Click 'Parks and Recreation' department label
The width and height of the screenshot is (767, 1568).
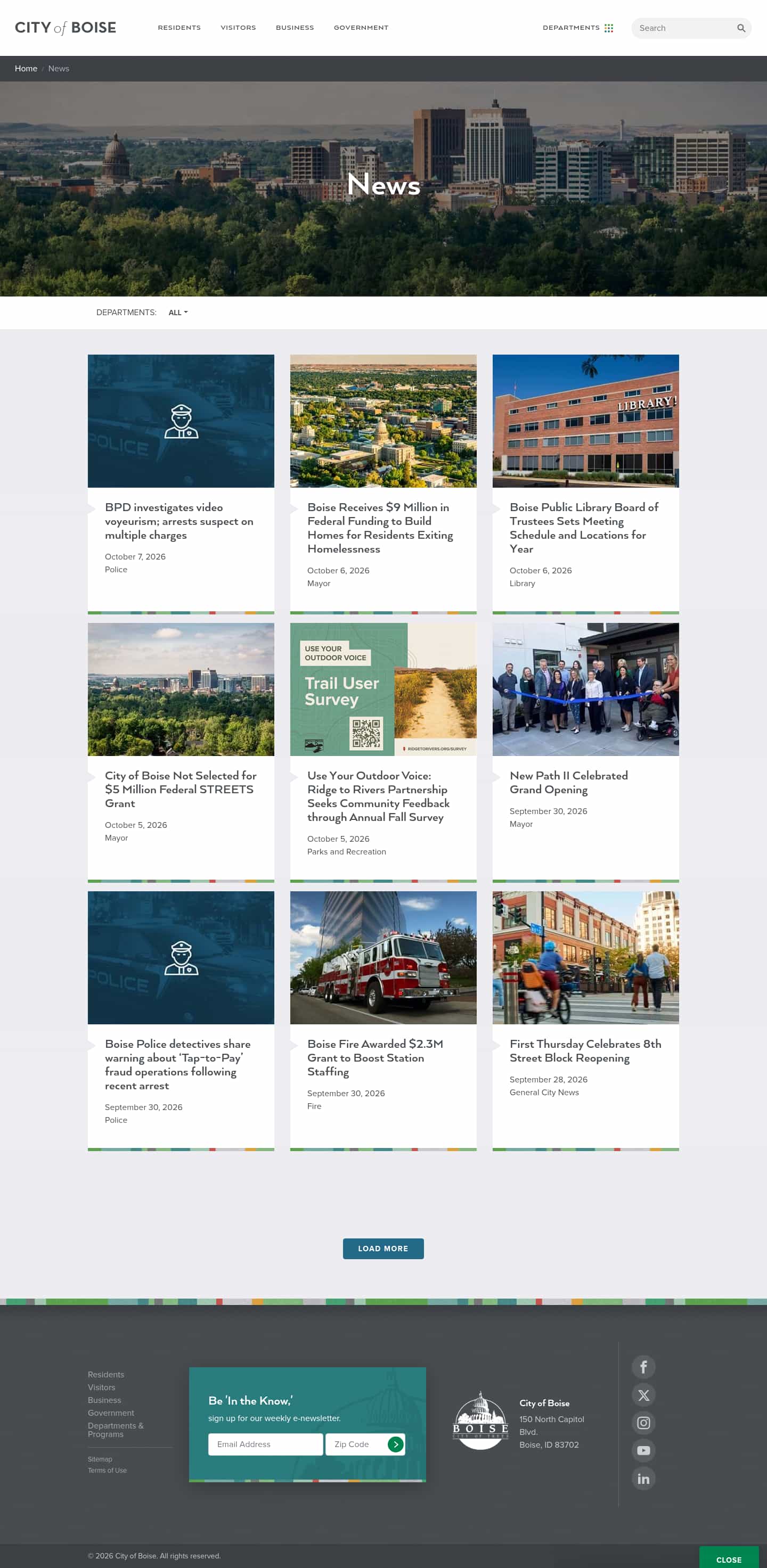346,851
